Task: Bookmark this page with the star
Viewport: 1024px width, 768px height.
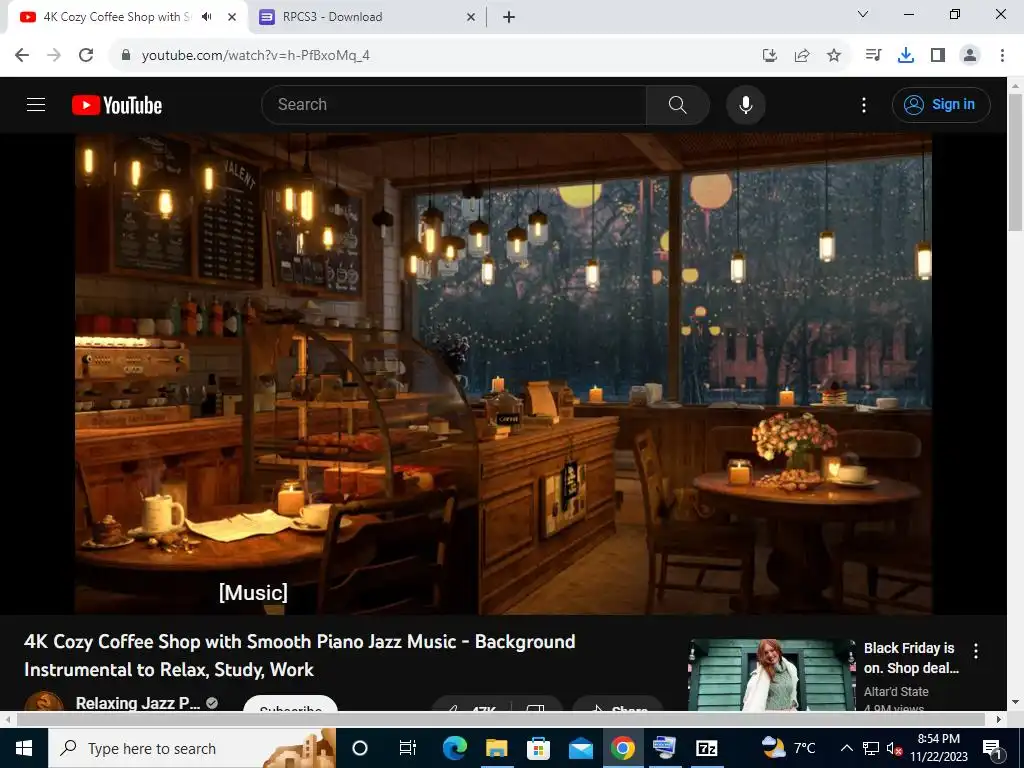Action: click(834, 56)
